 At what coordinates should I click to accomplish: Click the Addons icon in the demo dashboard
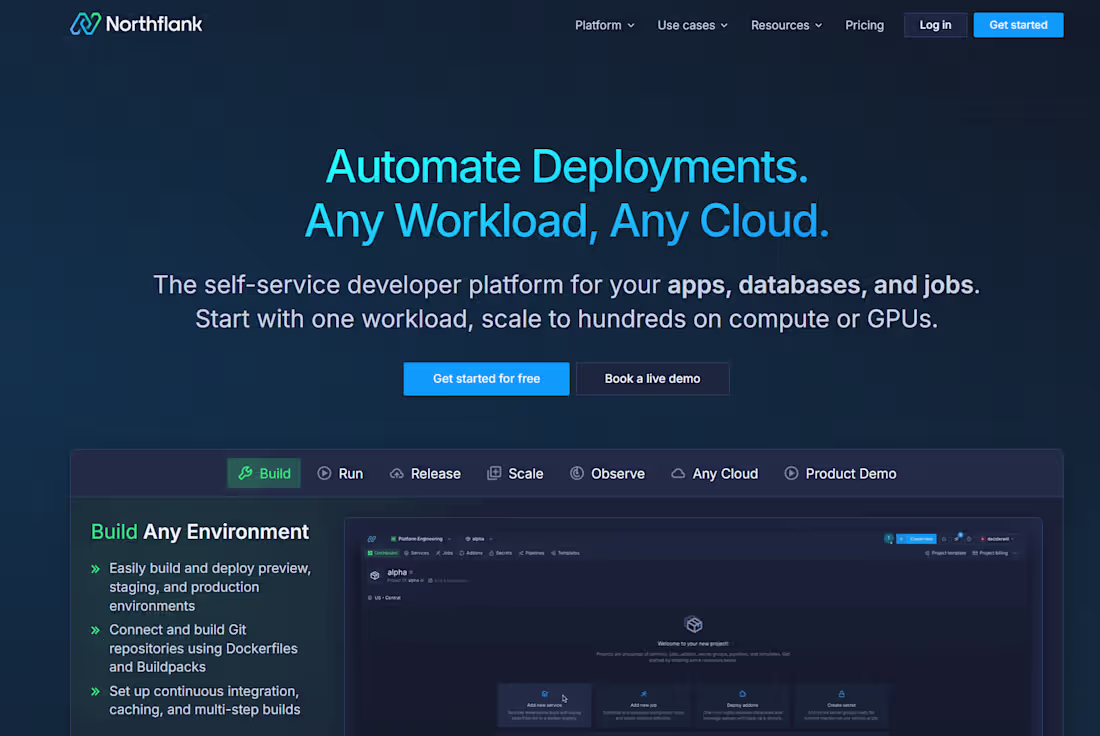pos(461,552)
